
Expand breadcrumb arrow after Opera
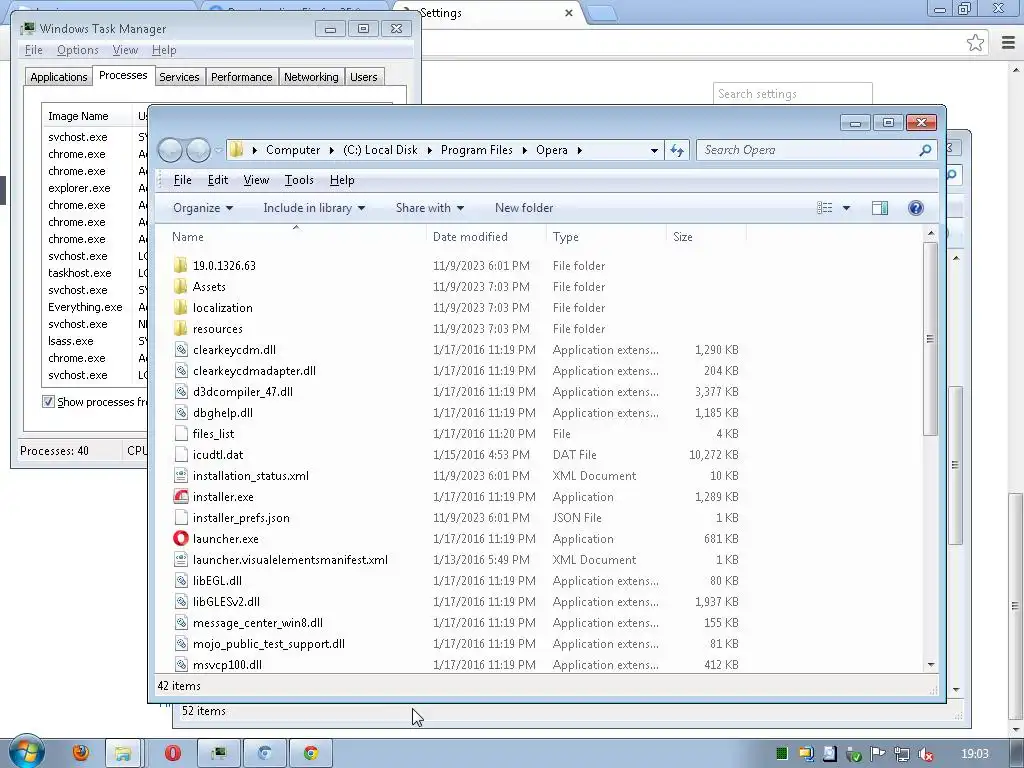pos(579,150)
